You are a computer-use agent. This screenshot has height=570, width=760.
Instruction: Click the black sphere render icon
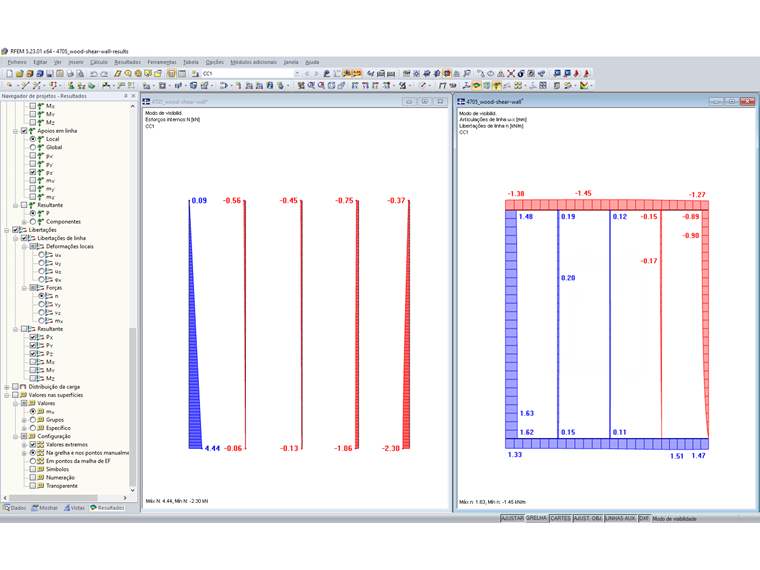[x=521, y=73]
